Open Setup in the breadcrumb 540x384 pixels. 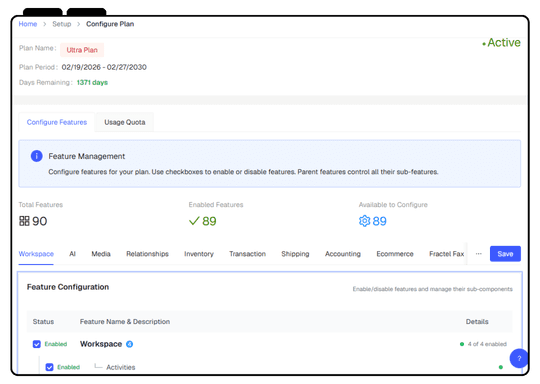point(62,24)
